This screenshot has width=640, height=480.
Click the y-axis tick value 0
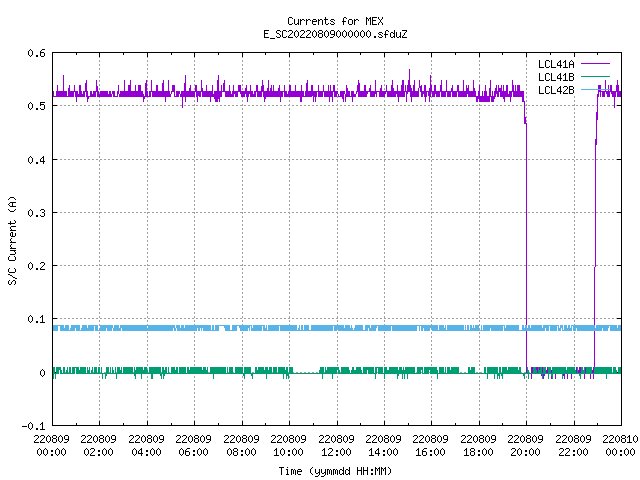[x=42, y=373]
